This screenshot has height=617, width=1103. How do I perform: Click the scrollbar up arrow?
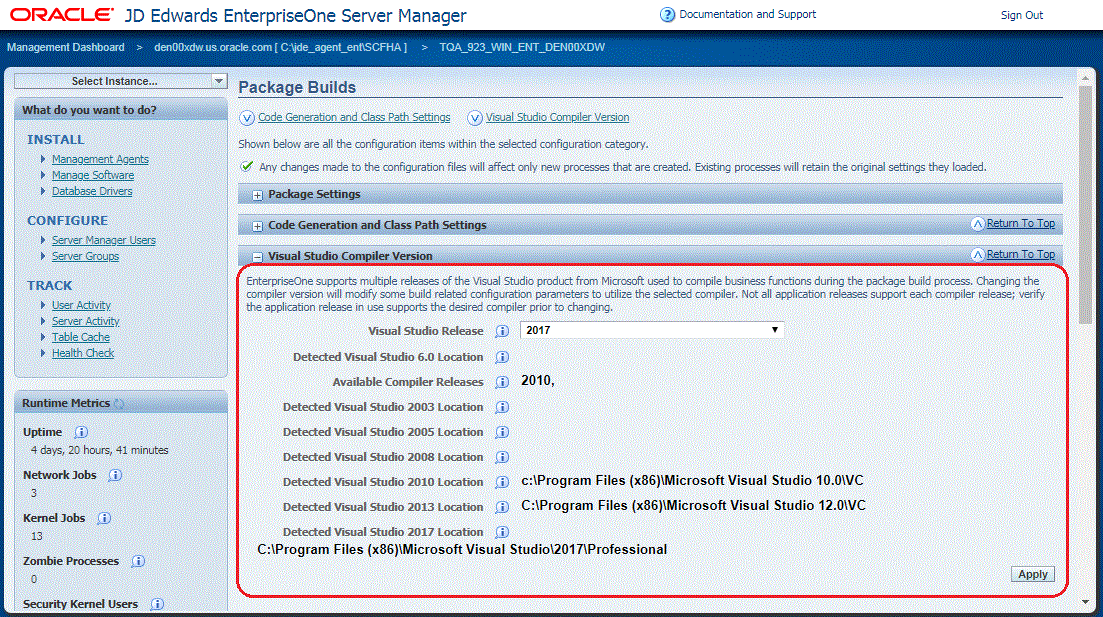(x=1085, y=78)
